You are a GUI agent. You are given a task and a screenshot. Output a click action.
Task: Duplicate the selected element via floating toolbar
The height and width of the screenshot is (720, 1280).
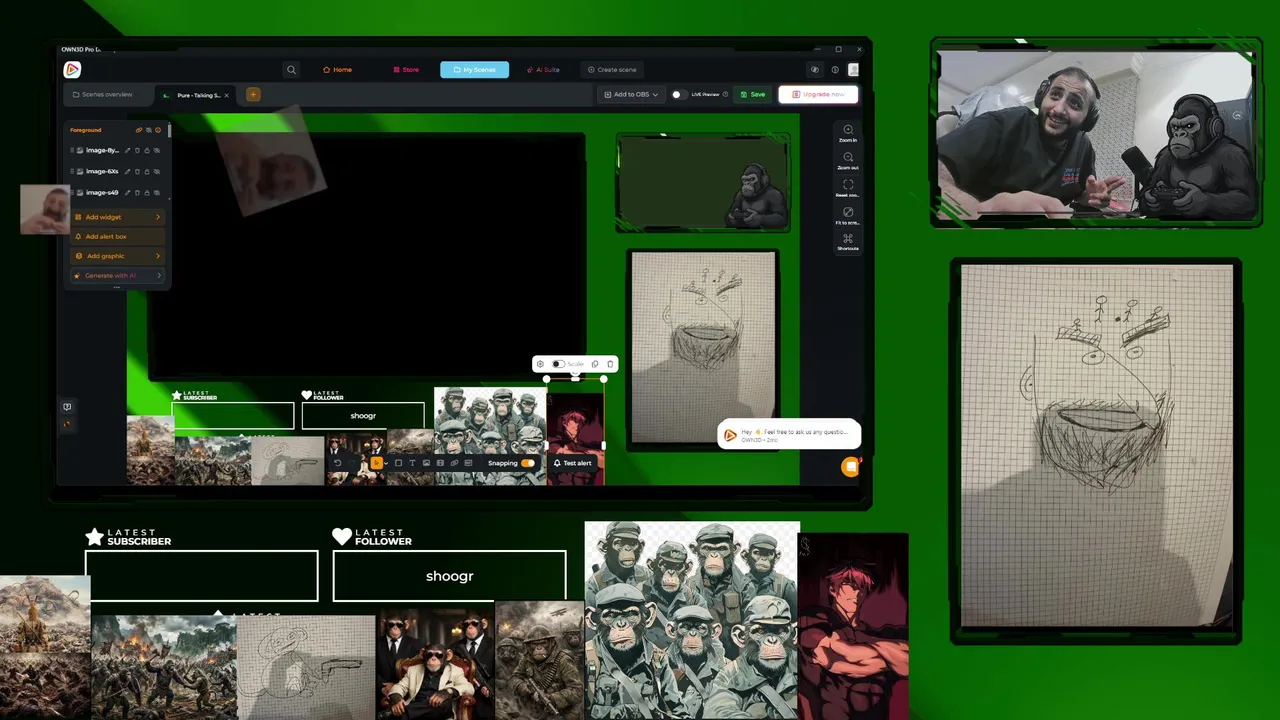pyautogui.click(x=595, y=364)
